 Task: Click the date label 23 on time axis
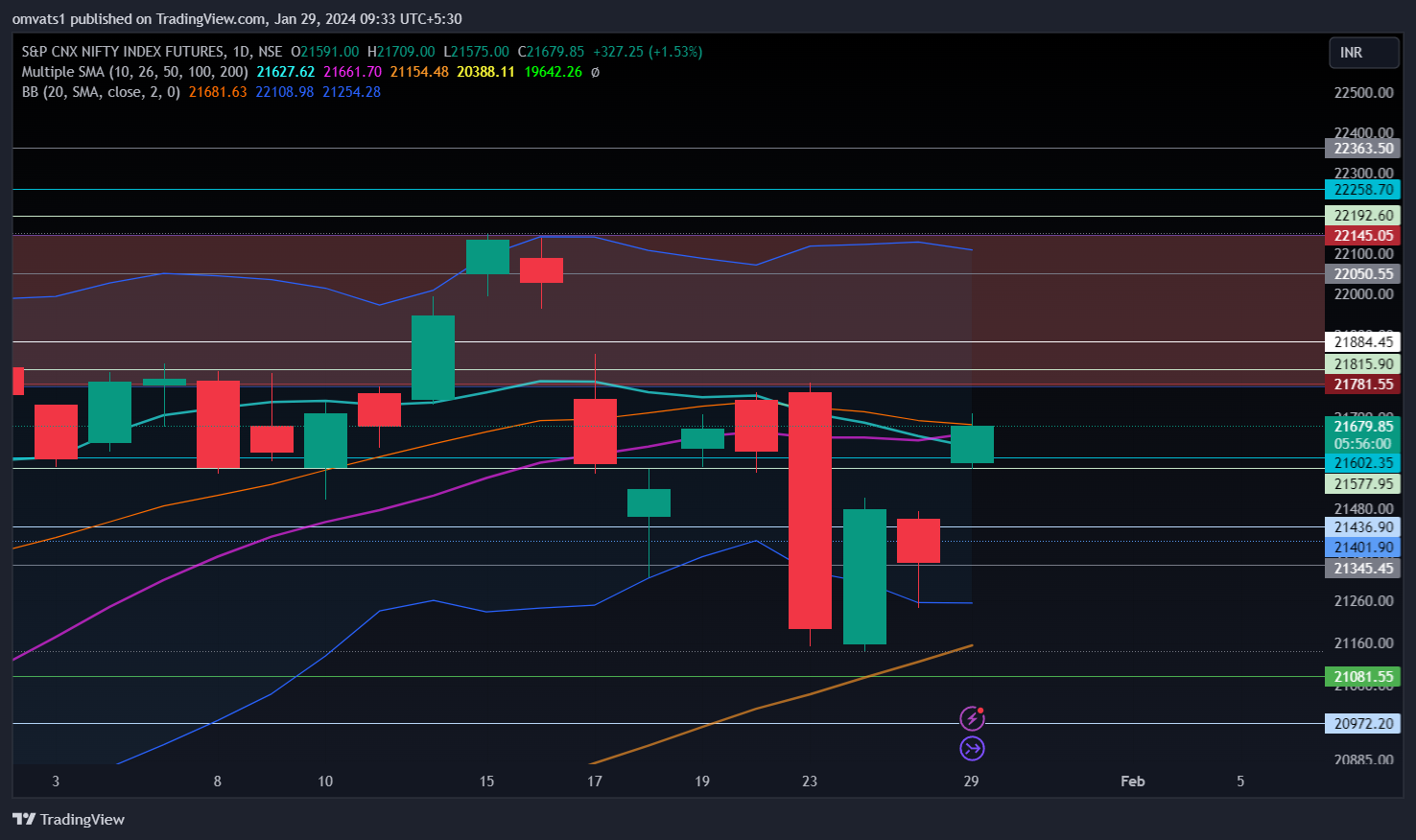(x=810, y=782)
